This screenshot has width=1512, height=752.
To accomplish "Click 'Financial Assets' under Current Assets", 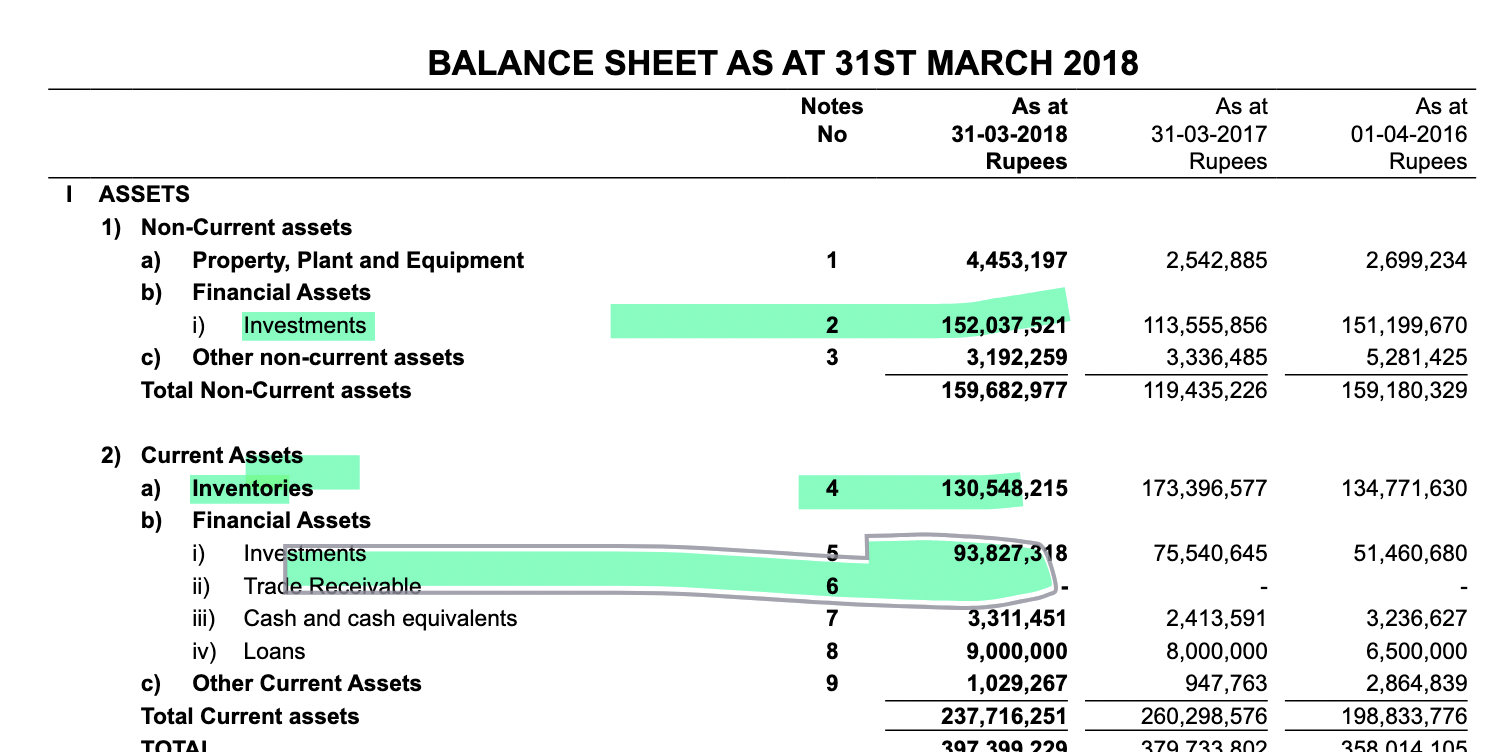I will click(x=281, y=521).
